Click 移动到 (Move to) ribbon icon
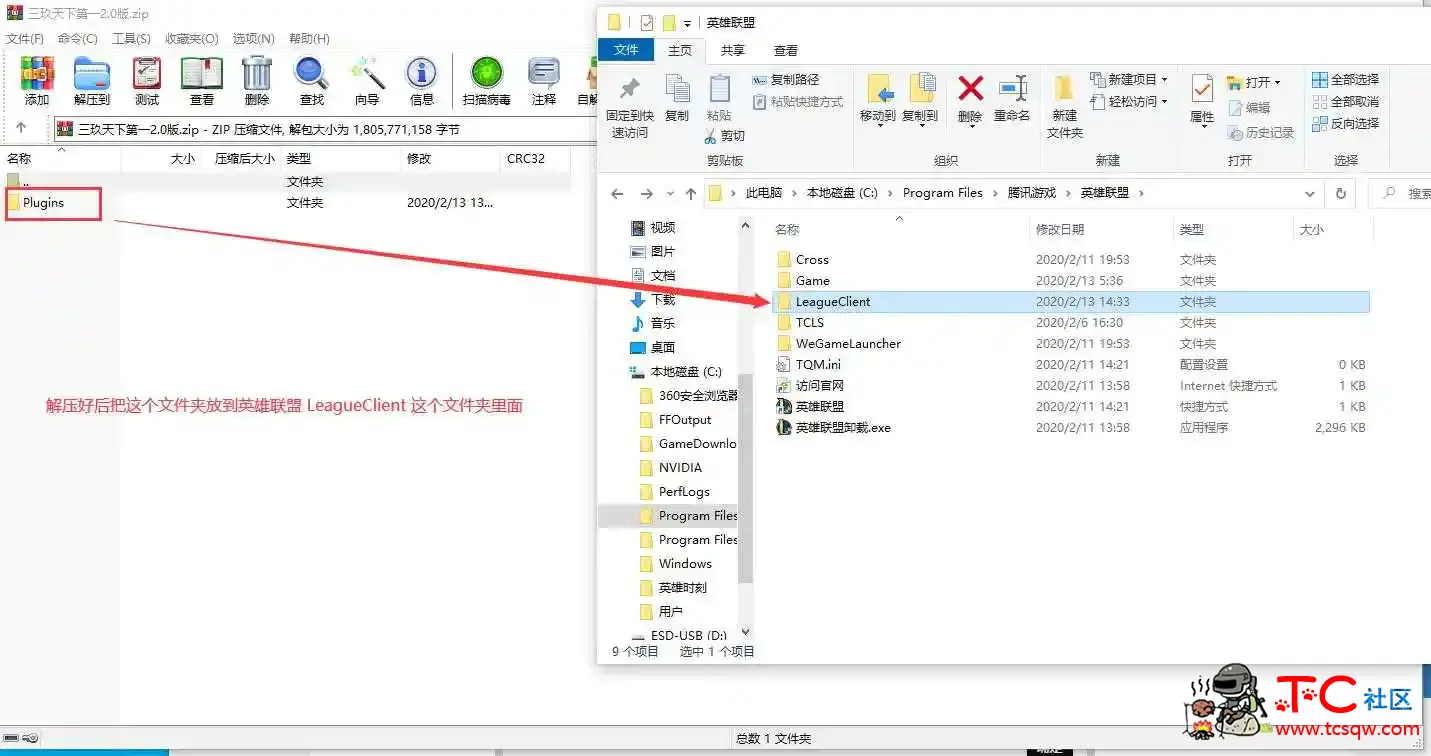 [x=878, y=98]
